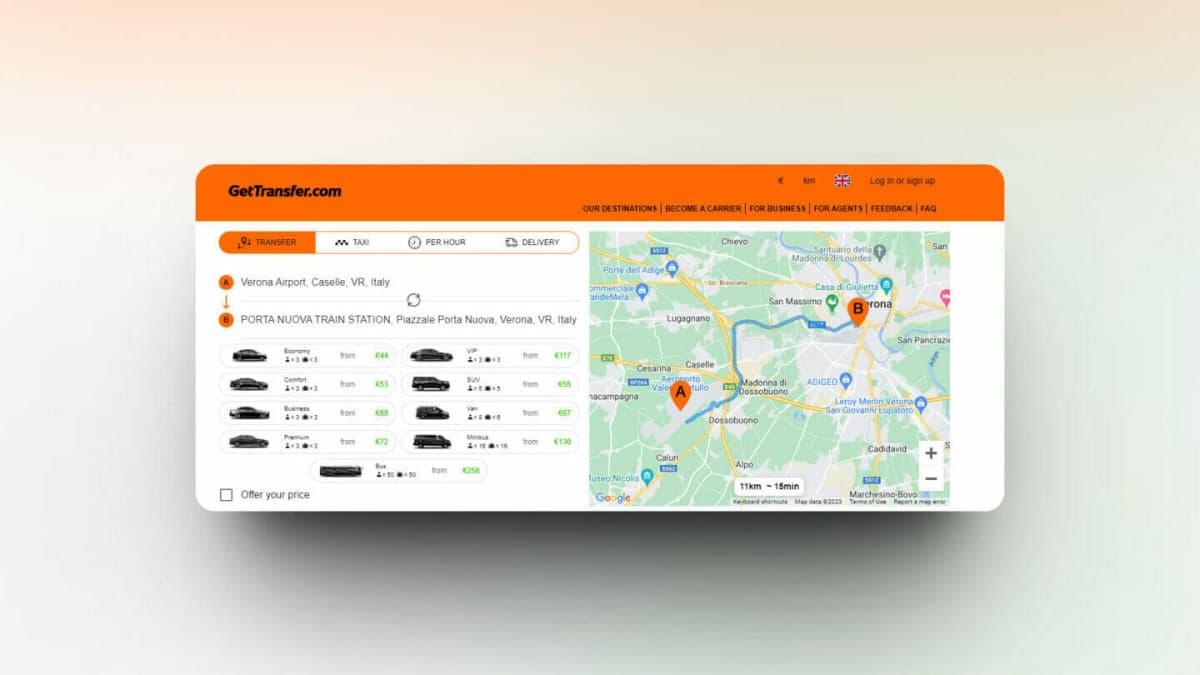Image resolution: width=1200 pixels, height=675 pixels.
Task: Open the km distance unit selector
Action: 808,181
